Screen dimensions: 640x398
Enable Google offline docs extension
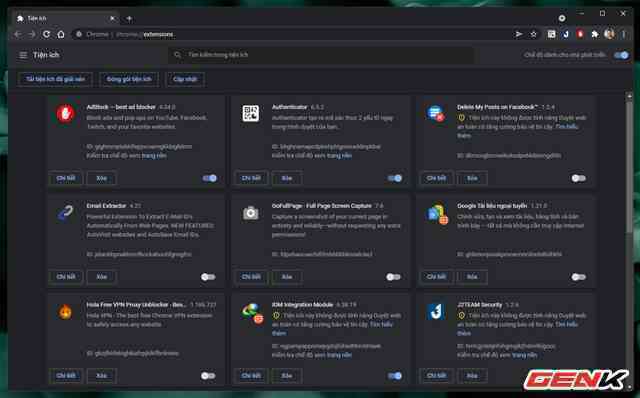point(578,277)
